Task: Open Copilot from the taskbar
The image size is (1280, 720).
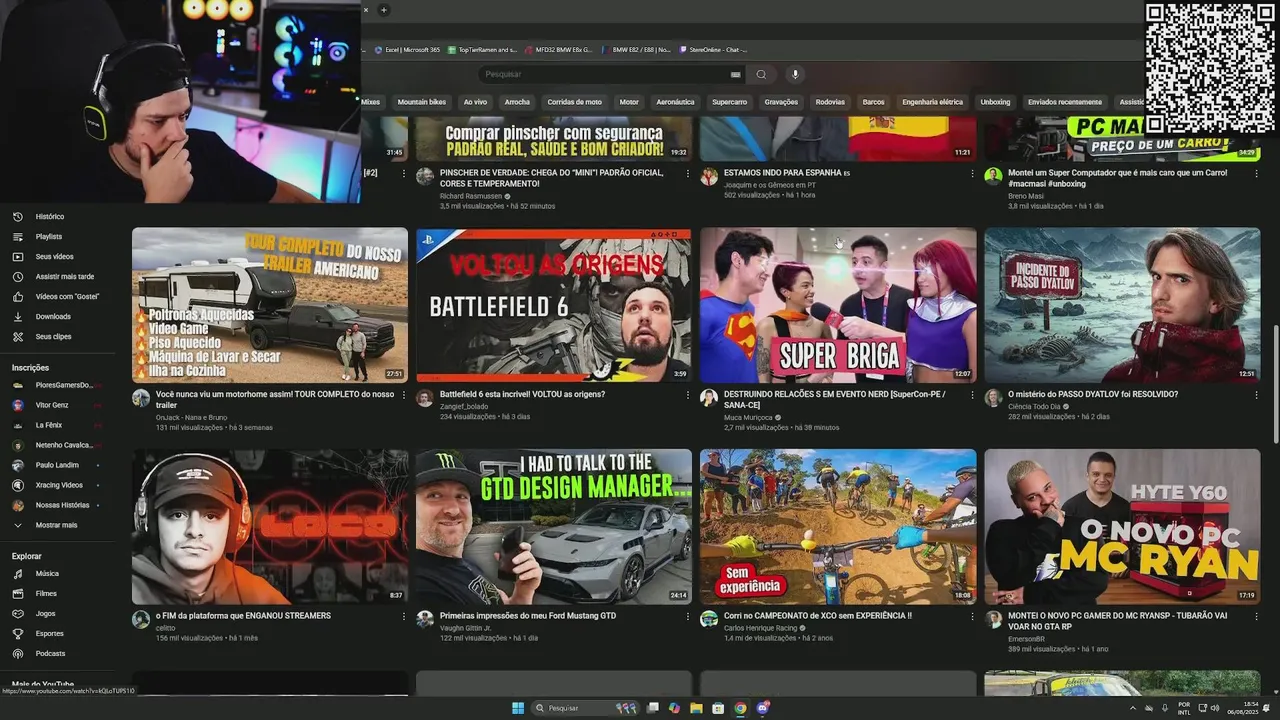Action: pos(674,708)
